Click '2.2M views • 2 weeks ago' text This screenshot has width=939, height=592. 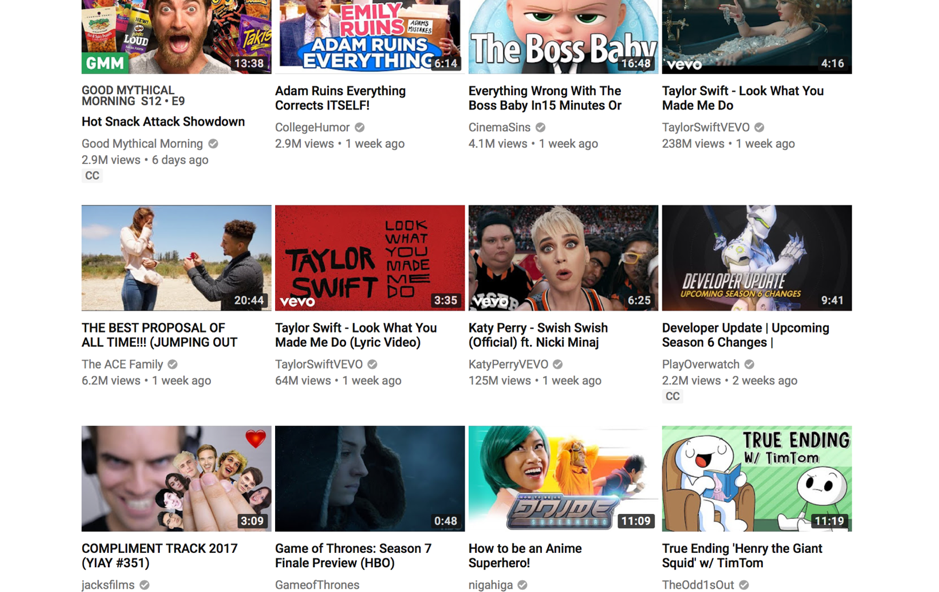click(729, 381)
